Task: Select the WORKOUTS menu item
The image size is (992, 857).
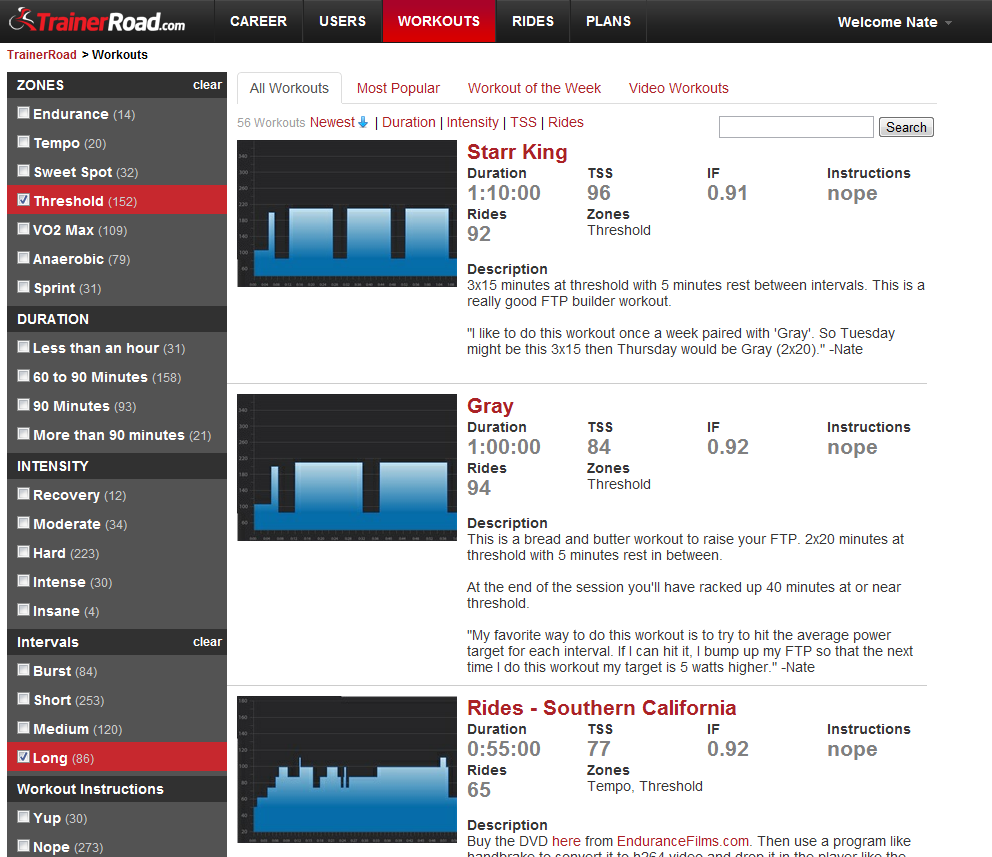Action: [x=438, y=21]
